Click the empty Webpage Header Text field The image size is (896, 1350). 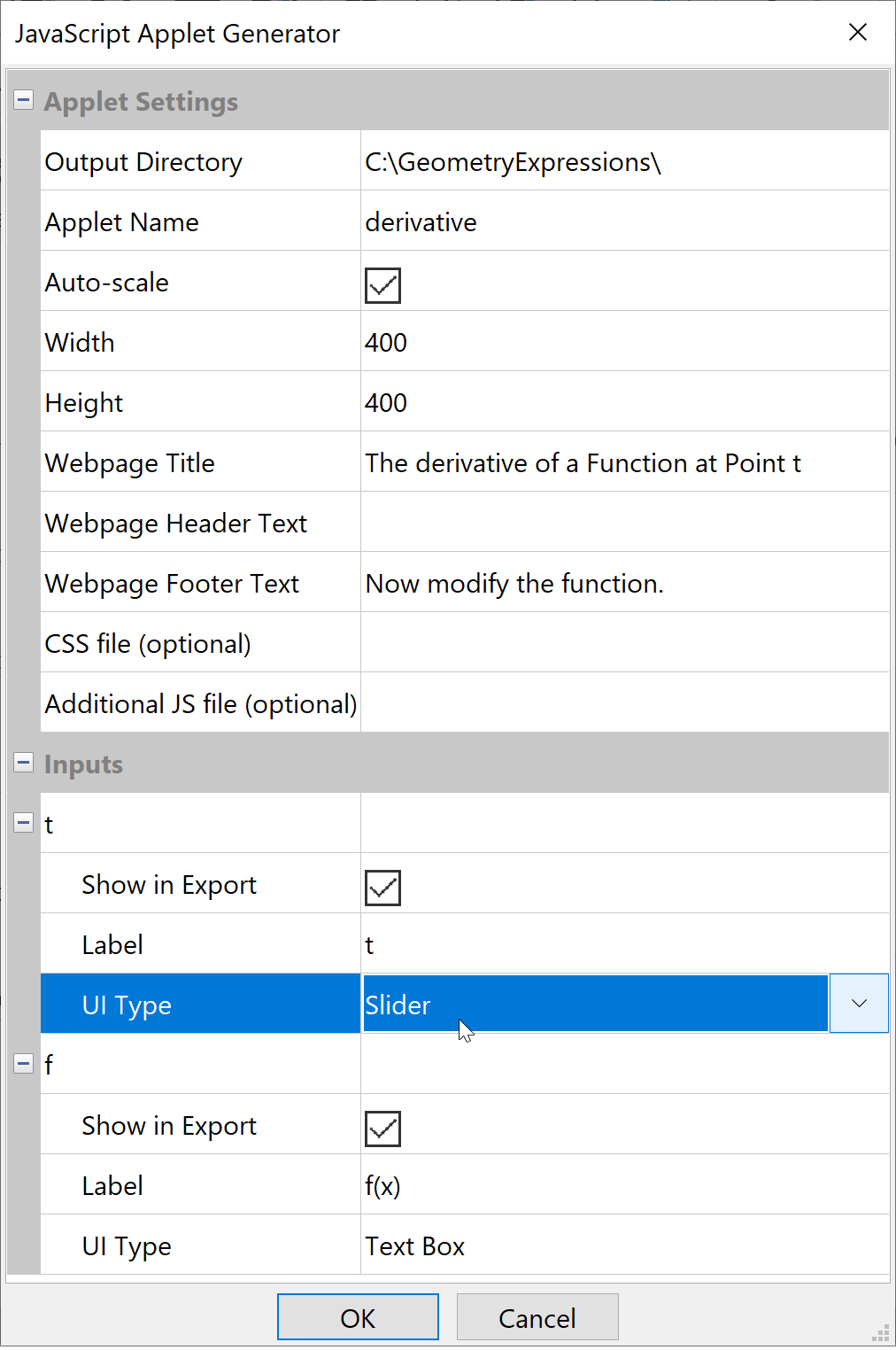(x=620, y=522)
